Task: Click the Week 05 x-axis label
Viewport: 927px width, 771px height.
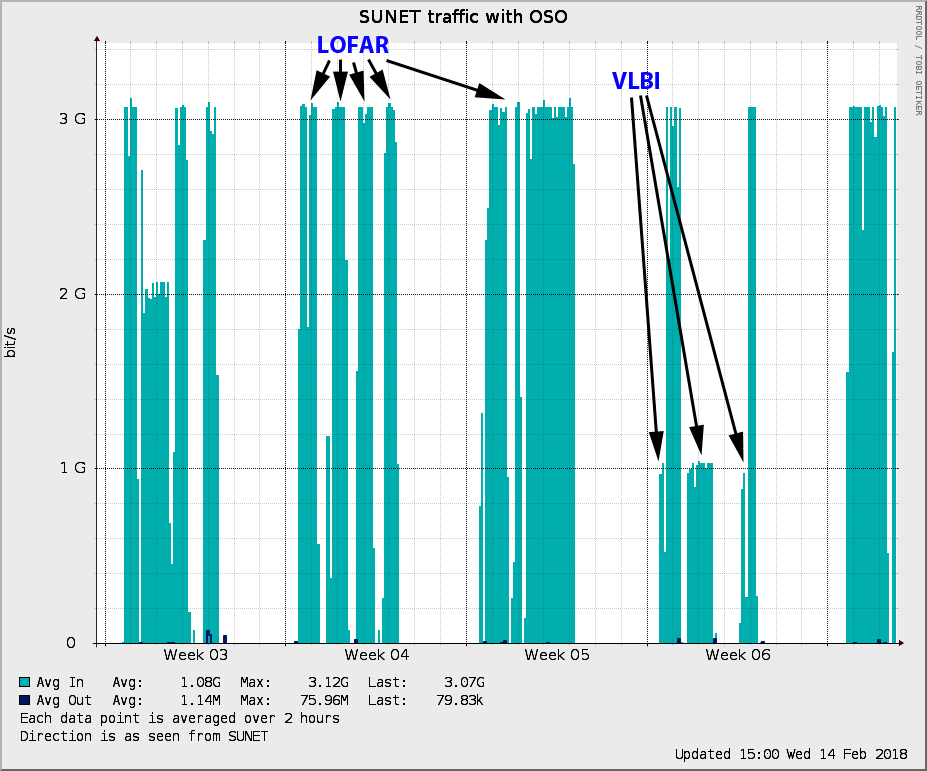Action: 557,655
